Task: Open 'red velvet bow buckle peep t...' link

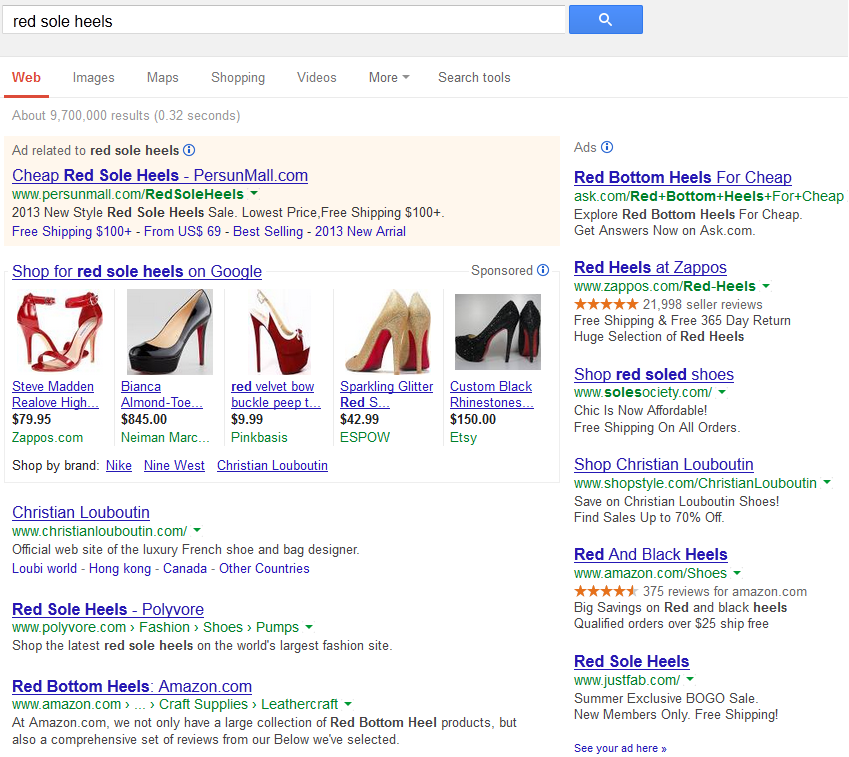Action: click(276, 394)
